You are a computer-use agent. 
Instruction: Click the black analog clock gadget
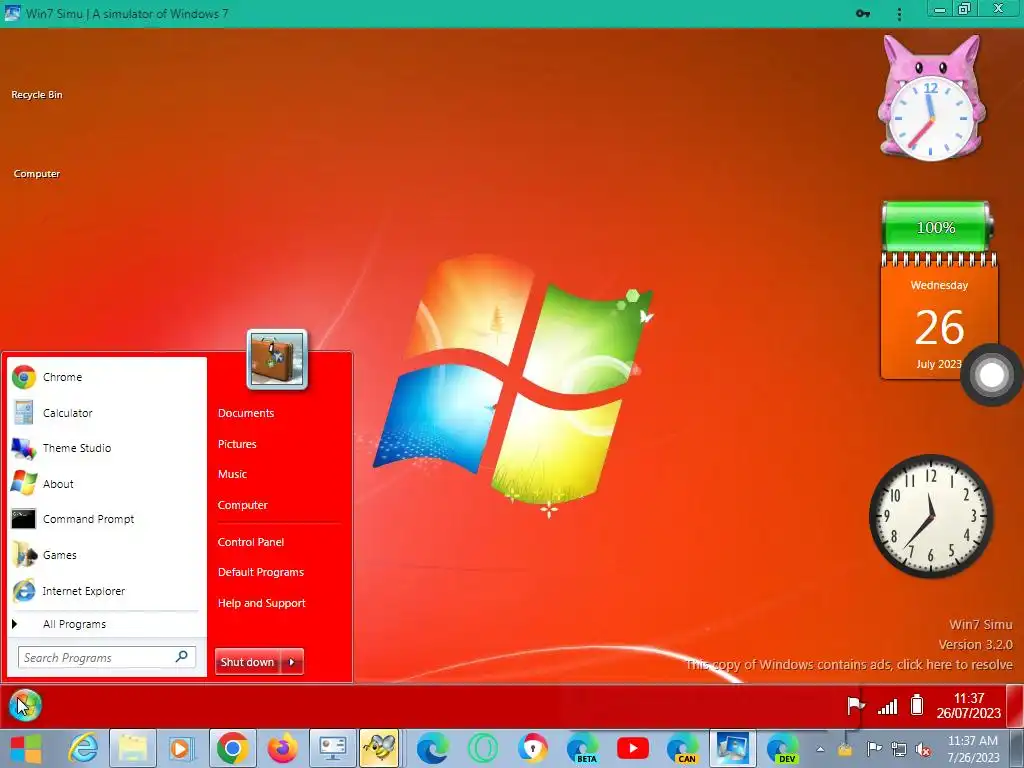pyautogui.click(x=931, y=516)
